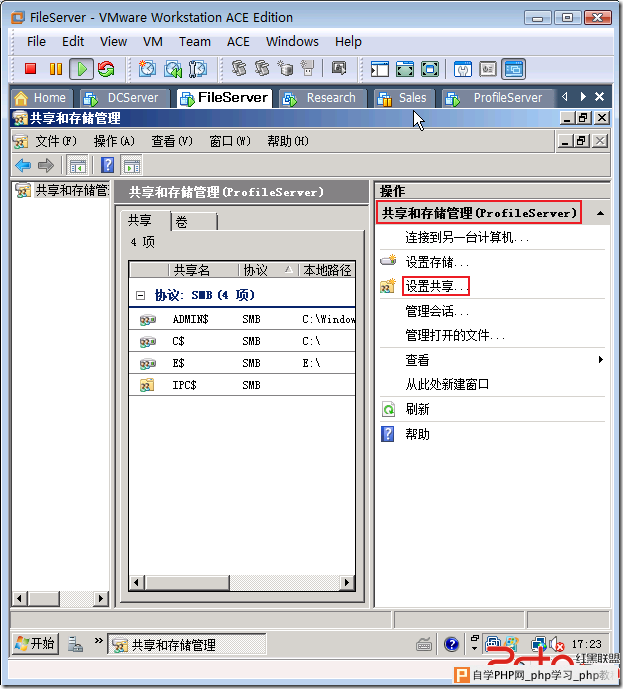Click the MMC toolbar Help icon
The image size is (623, 689).
pyautogui.click(x=108, y=166)
